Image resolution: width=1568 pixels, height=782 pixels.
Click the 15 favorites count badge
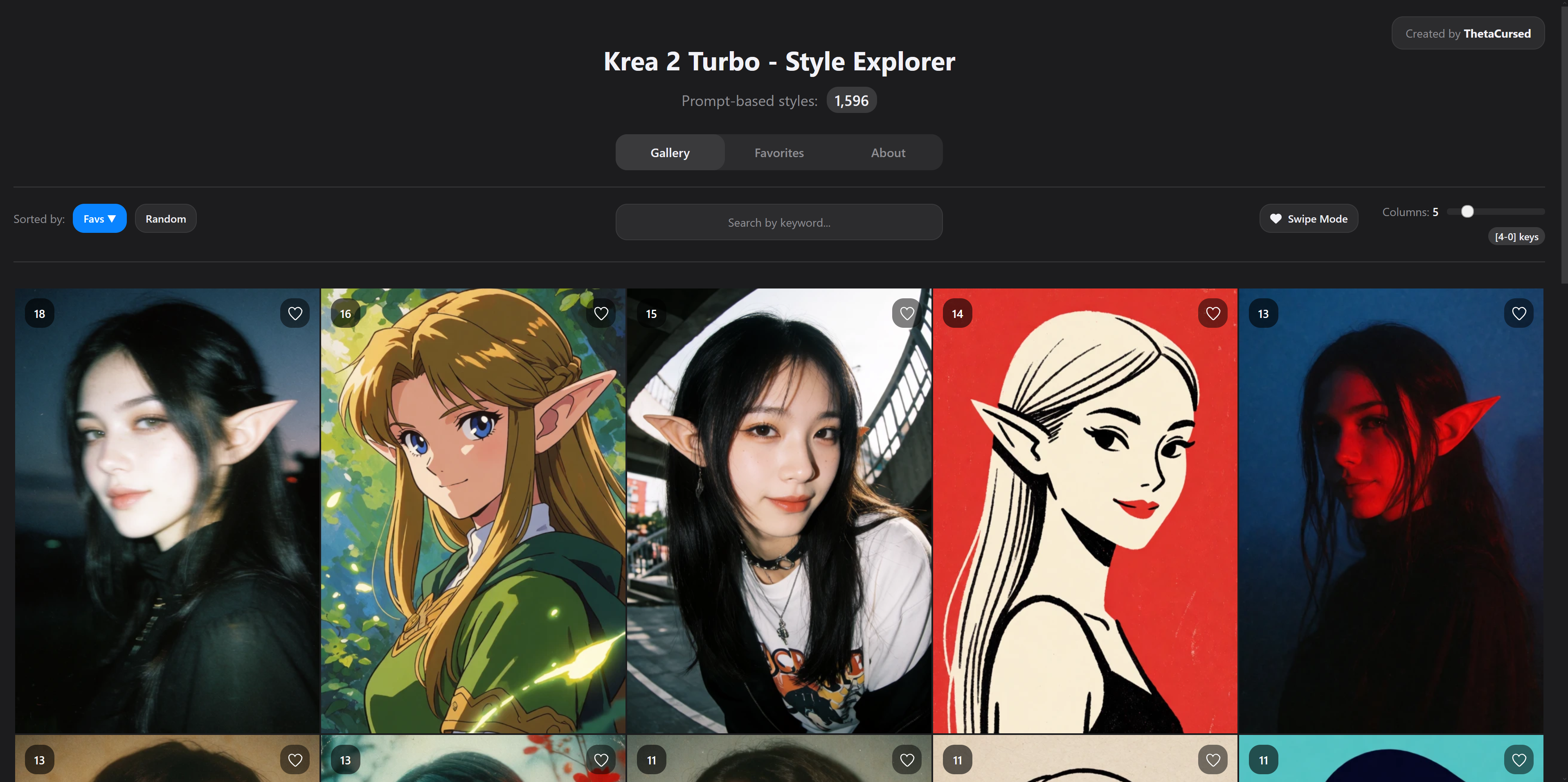651,313
